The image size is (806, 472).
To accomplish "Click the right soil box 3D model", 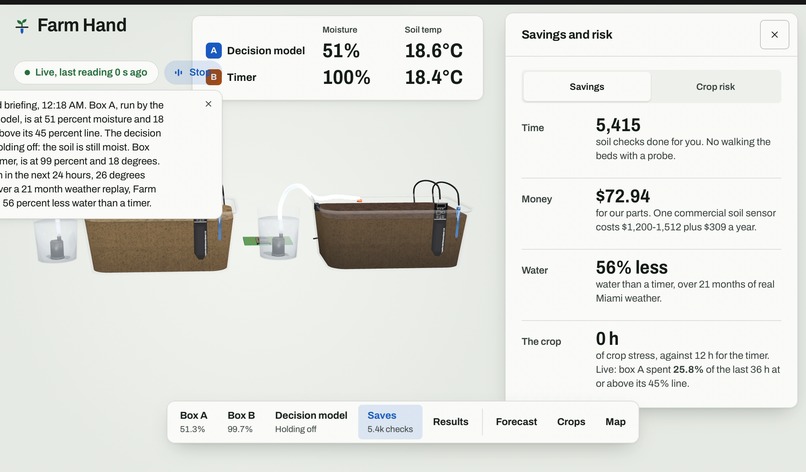I will (390, 235).
